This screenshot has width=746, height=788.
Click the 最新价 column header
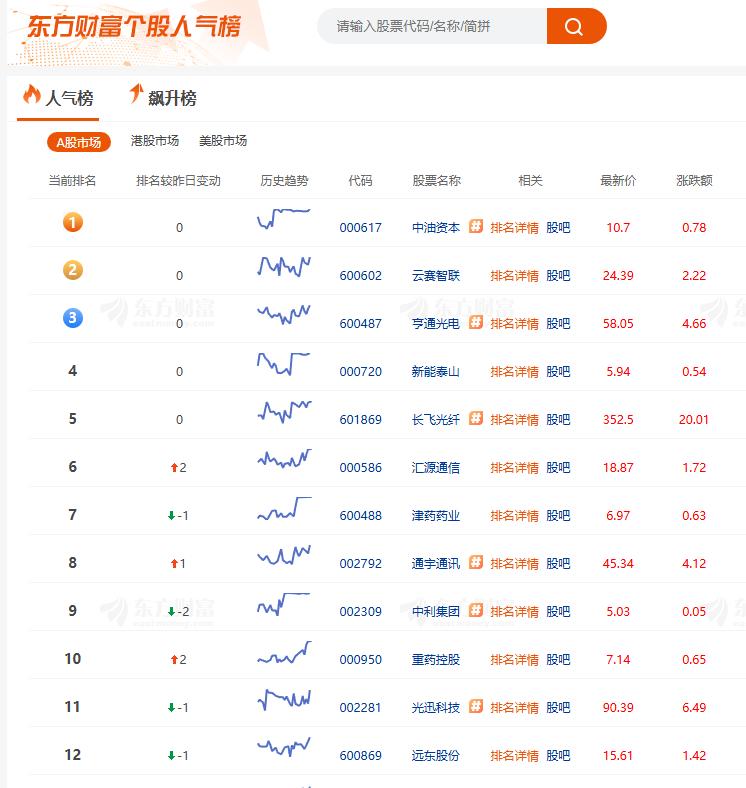point(618,180)
